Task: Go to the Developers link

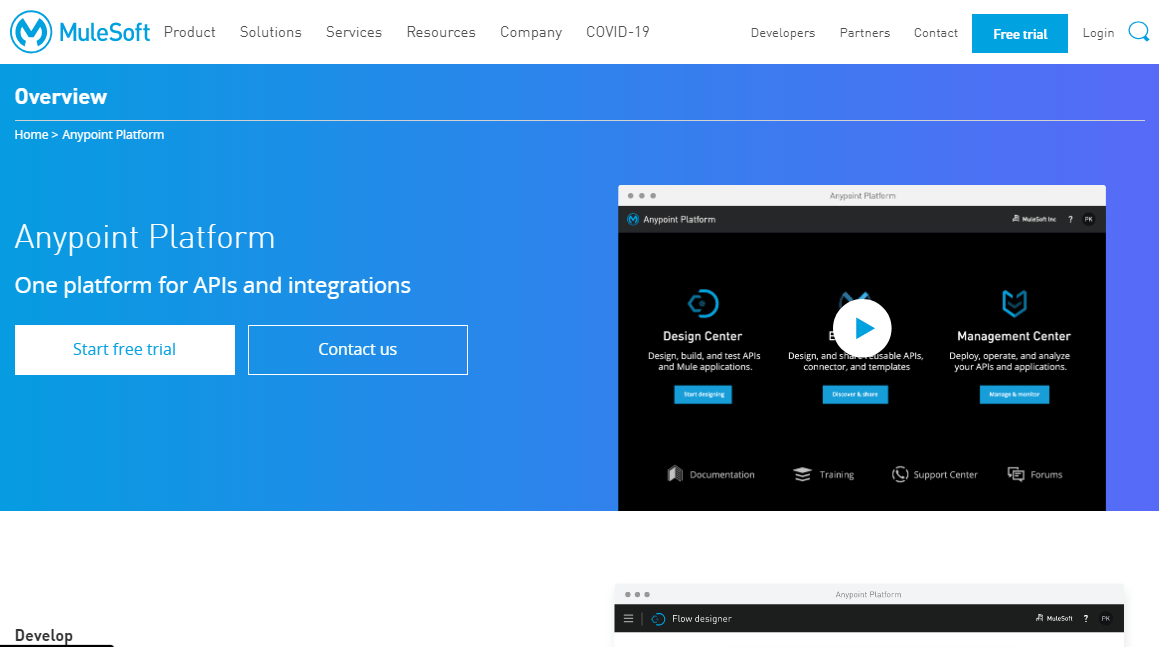Action: click(x=783, y=33)
